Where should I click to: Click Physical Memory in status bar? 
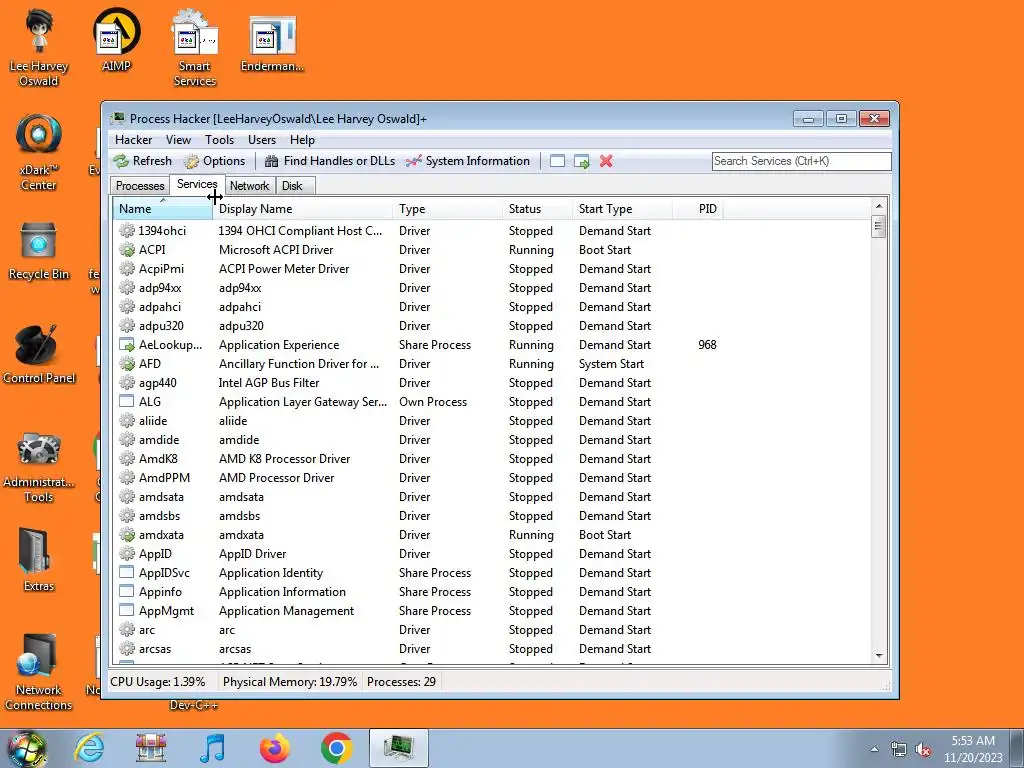[289, 682]
